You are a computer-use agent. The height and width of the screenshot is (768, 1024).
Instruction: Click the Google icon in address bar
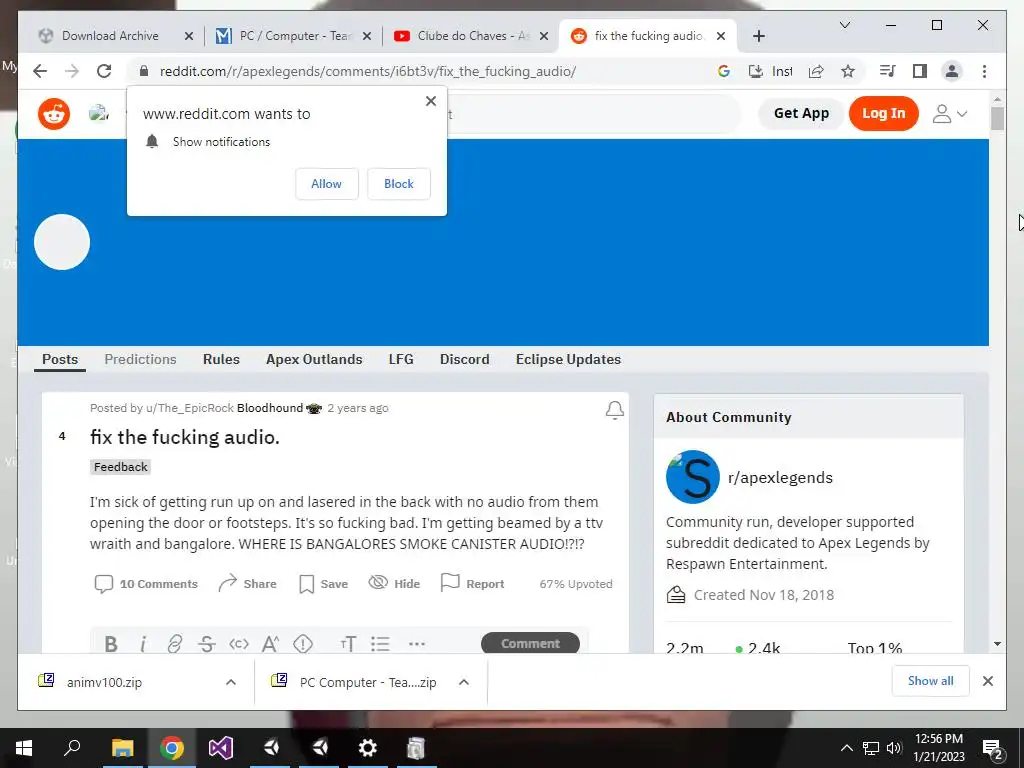point(724,71)
